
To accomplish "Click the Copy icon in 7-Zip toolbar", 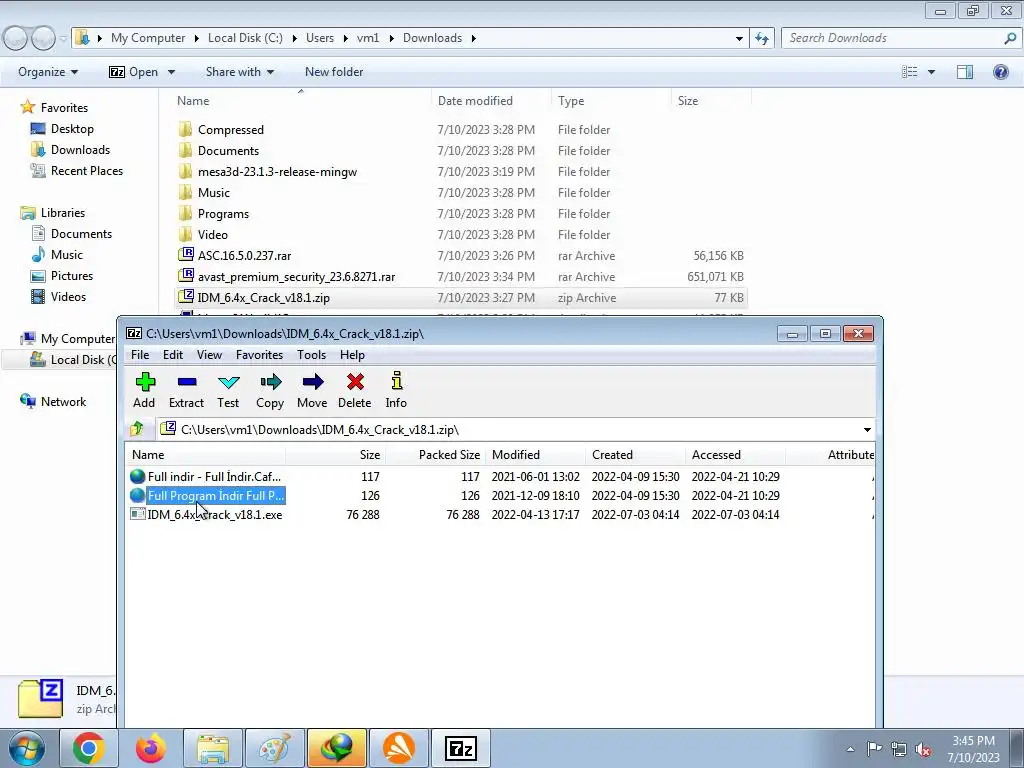I will [x=270, y=382].
